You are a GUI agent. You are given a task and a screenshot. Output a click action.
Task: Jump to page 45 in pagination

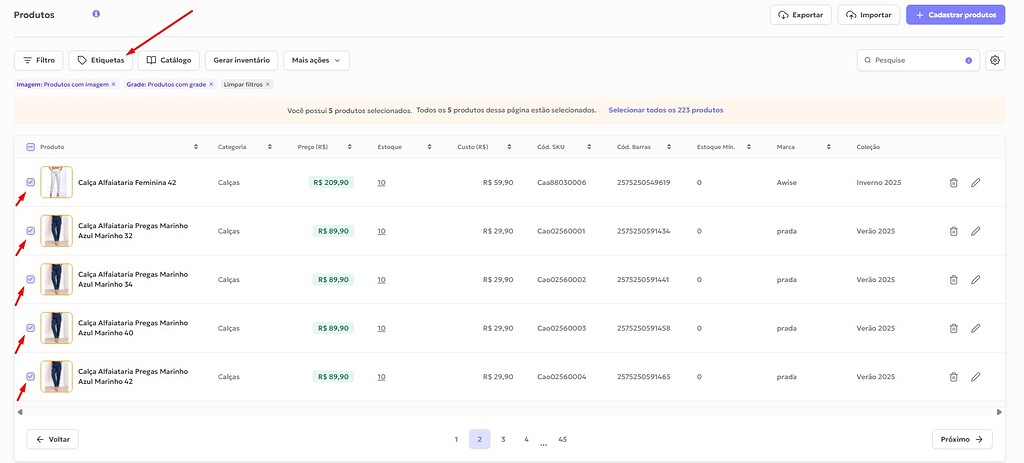[x=563, y=439]
